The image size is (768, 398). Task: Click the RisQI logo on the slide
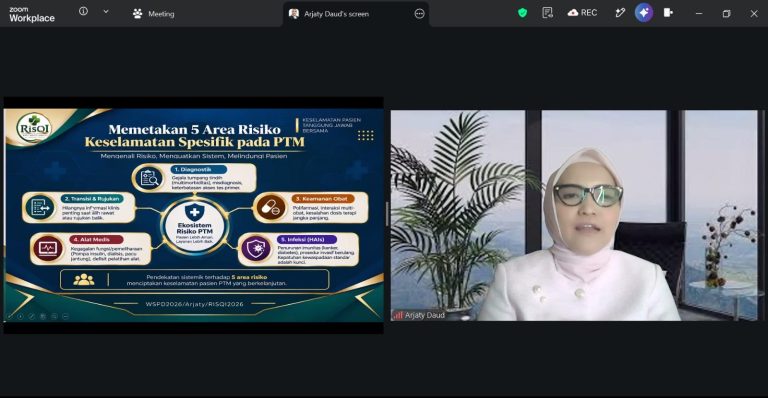(33, 128)
